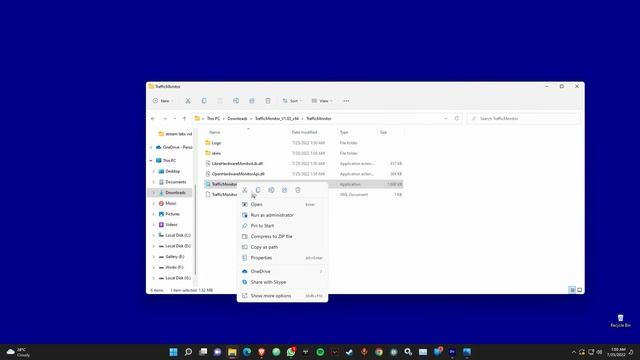The width and height of the screenshot is (640, 360).
Task: Choose Open in the context menu
Action: tap(282, 204)
